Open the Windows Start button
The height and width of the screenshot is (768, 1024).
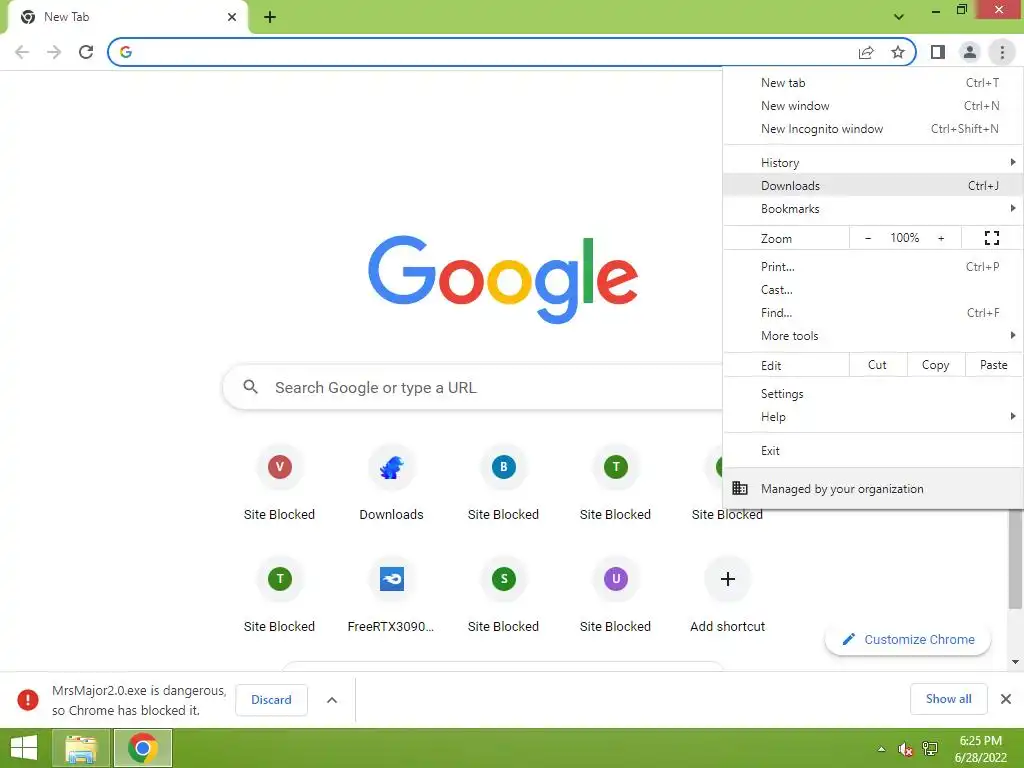click(x=24, y=748)
